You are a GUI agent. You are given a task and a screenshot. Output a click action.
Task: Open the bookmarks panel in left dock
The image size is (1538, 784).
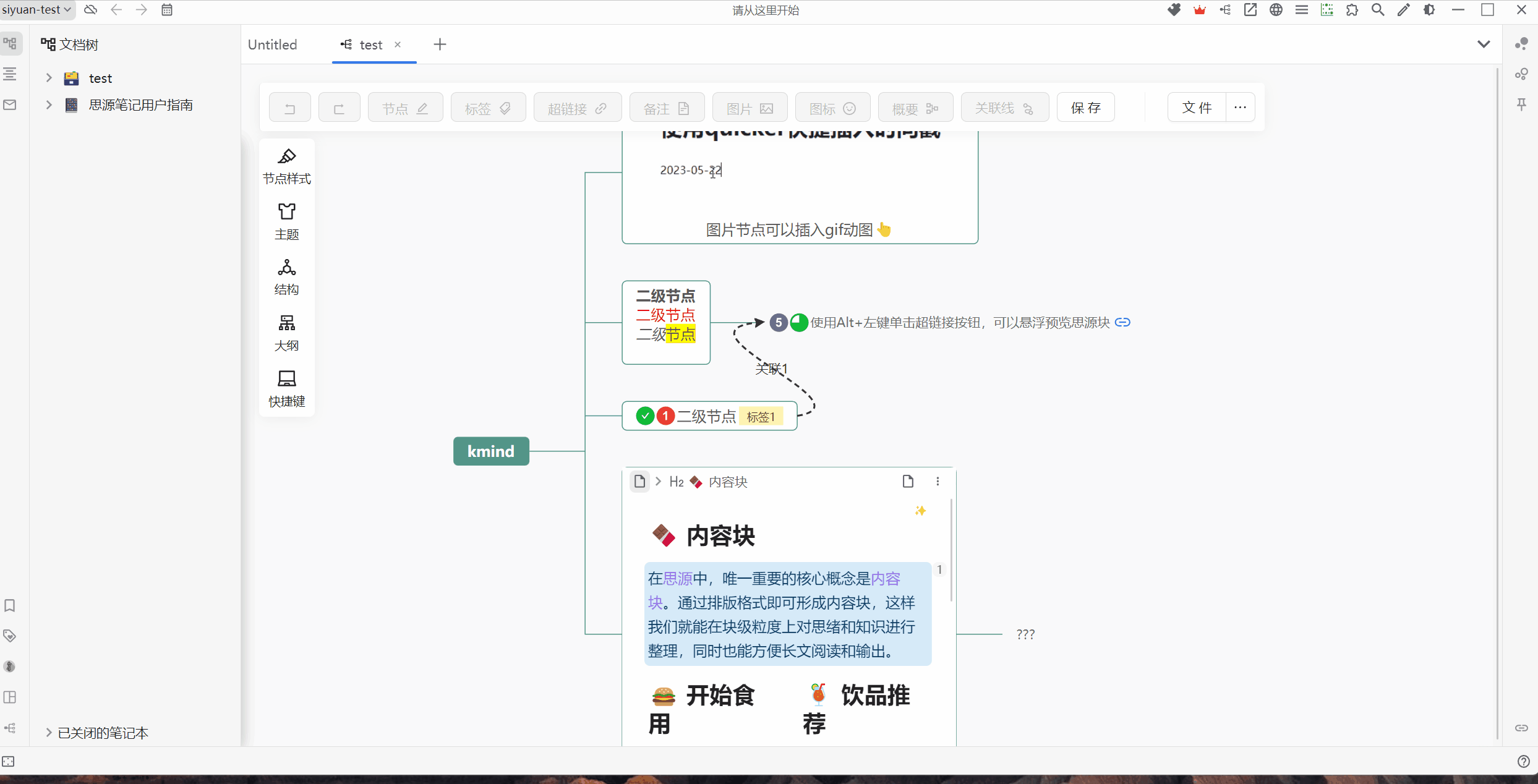pyautogui.click(x=10, y=605)
